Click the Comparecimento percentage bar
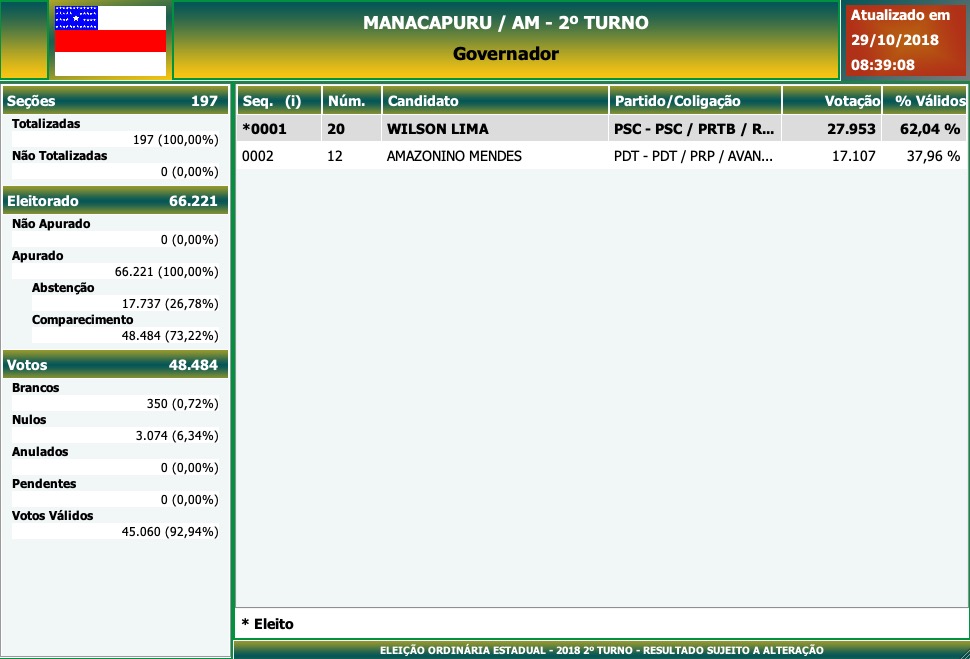Viewport: 970px width, 659px height. click(130, 335)
